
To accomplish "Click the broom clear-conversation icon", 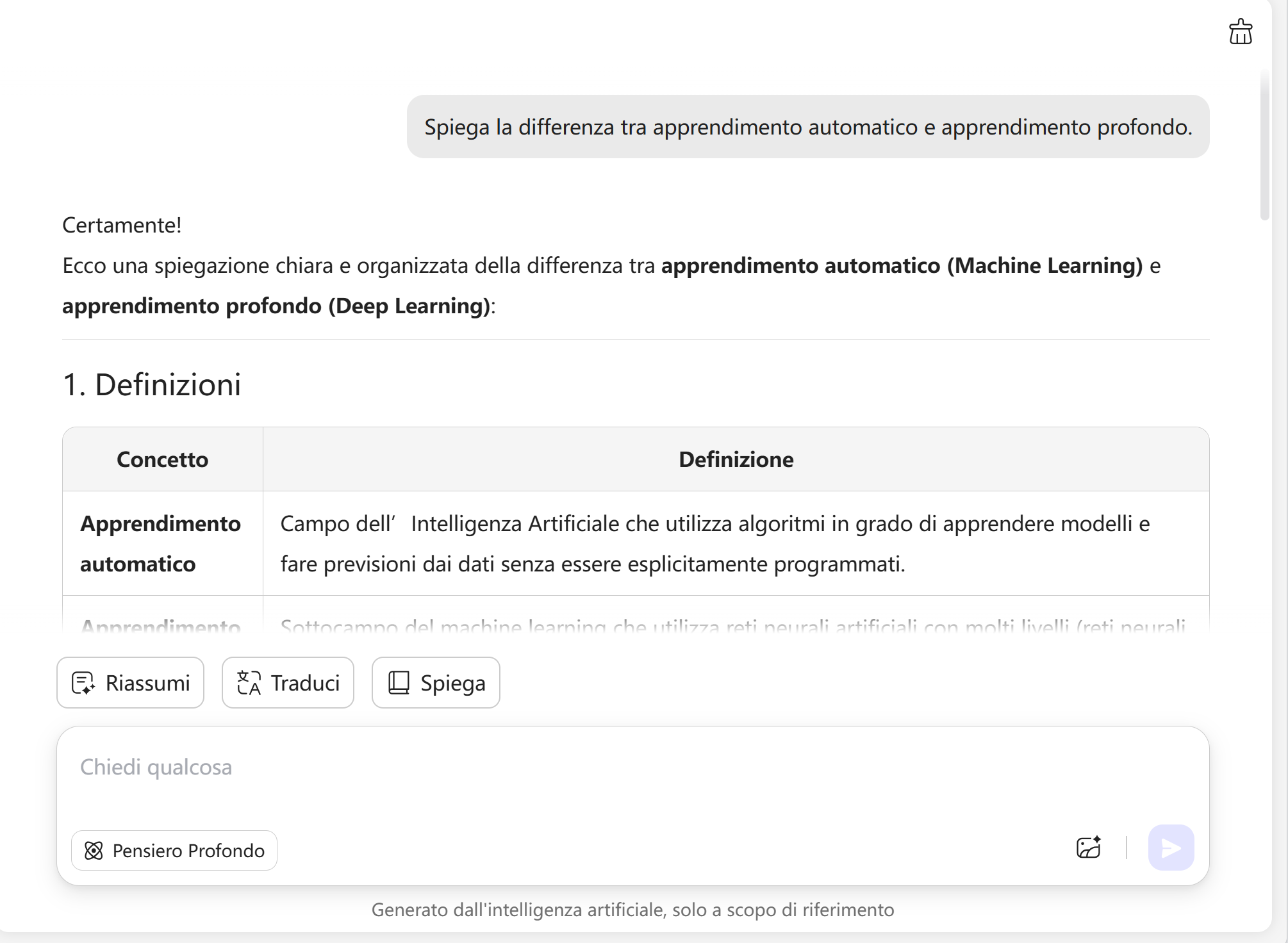I will click(1240, 32).
